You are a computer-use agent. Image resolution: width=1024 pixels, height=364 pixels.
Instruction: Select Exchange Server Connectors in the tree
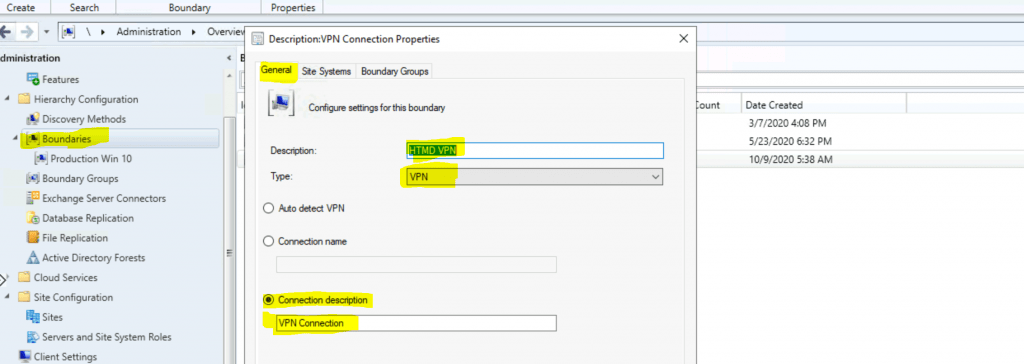[104, 198]
